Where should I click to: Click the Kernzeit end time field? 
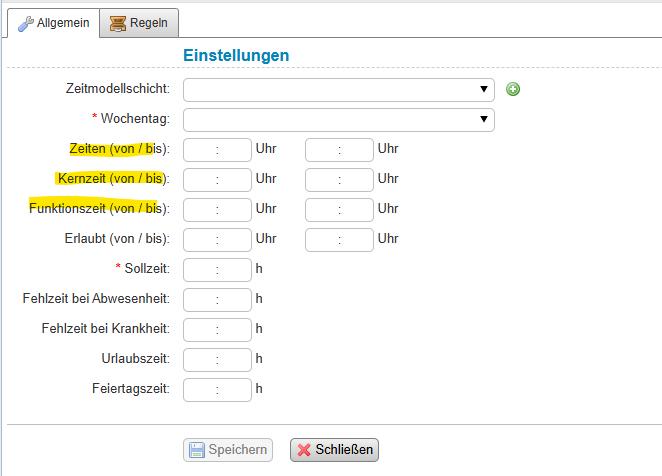pyautogui.click(x=339, y=179)
